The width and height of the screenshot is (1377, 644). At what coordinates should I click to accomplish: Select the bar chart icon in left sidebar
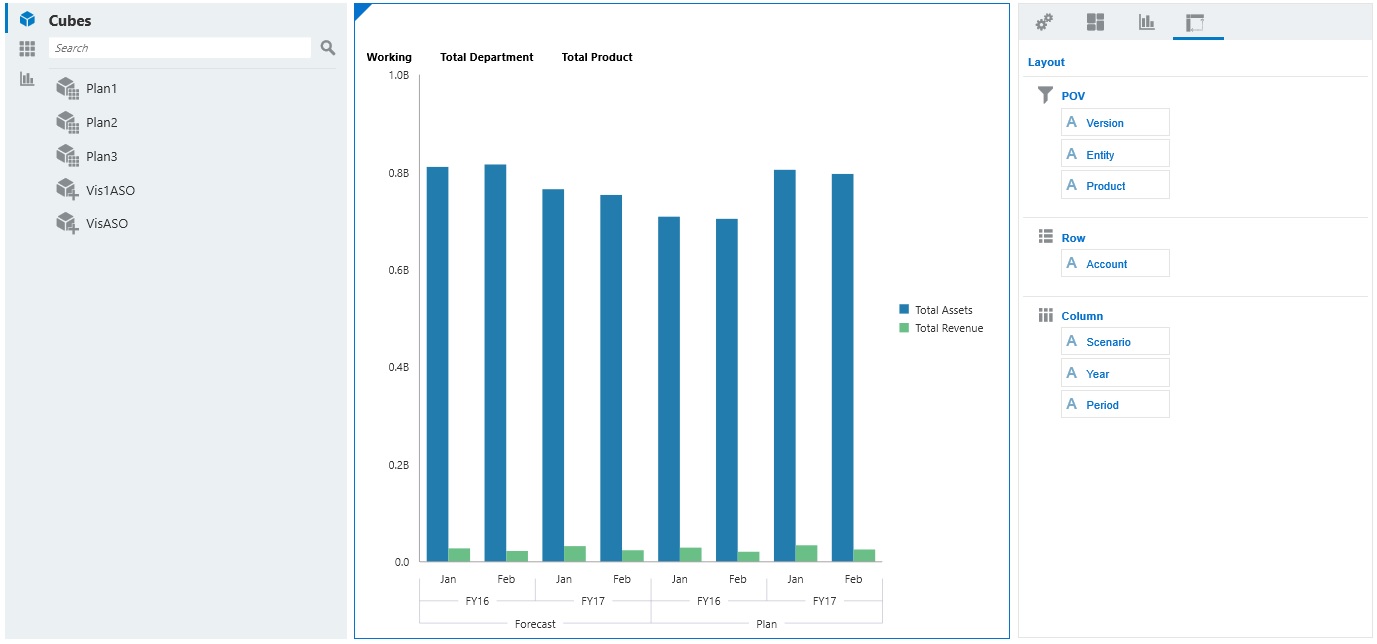point(27,78)
